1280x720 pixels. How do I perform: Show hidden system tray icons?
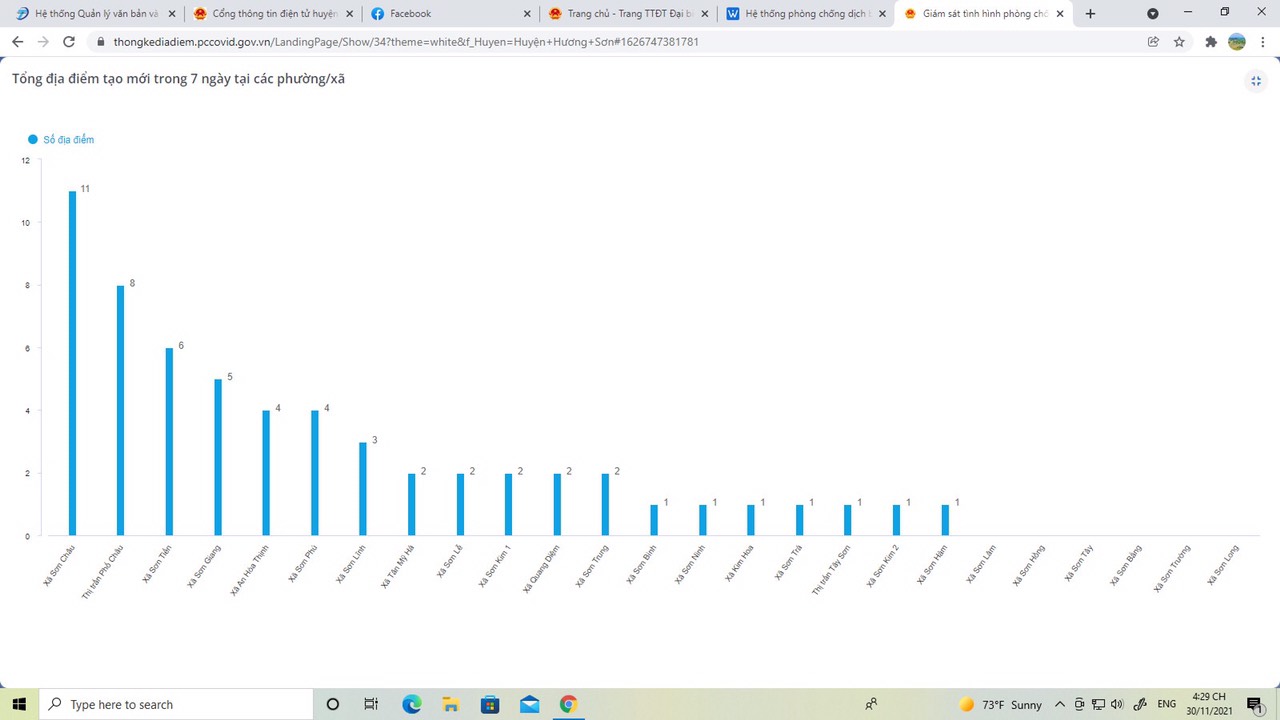1060,704
